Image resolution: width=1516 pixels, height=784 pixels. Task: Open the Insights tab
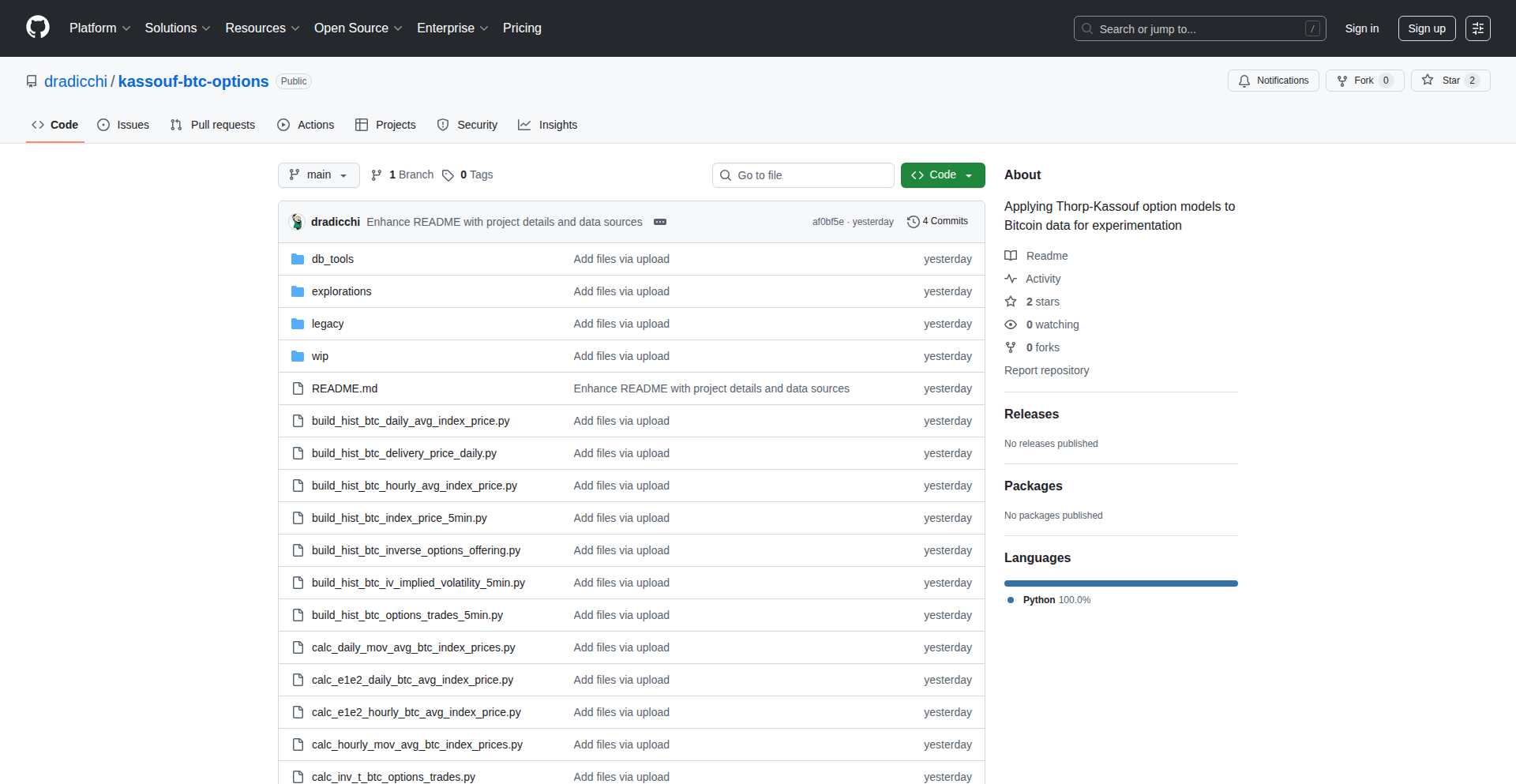click(548, 125)
